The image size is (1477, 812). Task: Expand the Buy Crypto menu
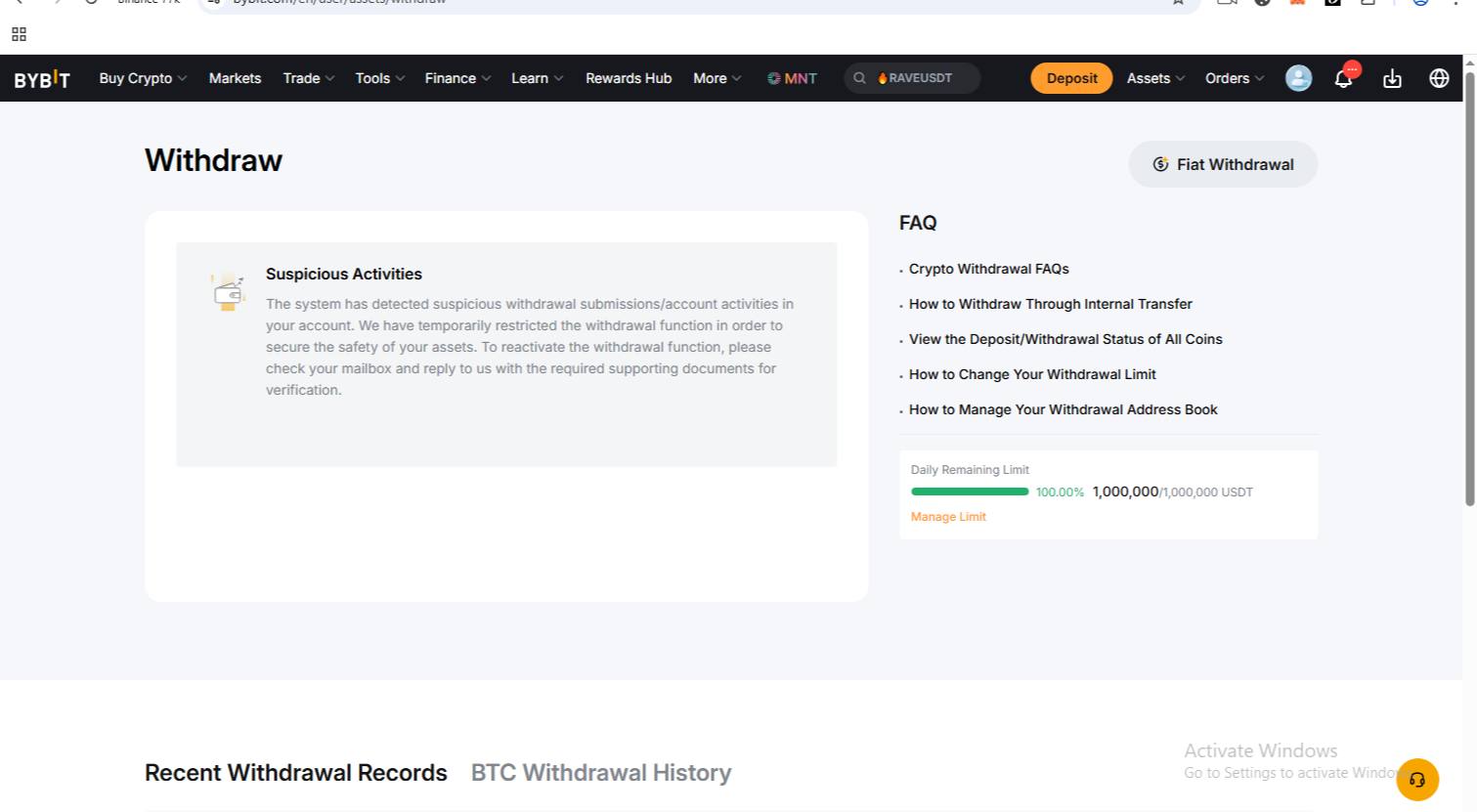pyautogui.click(x=143, y=78)
